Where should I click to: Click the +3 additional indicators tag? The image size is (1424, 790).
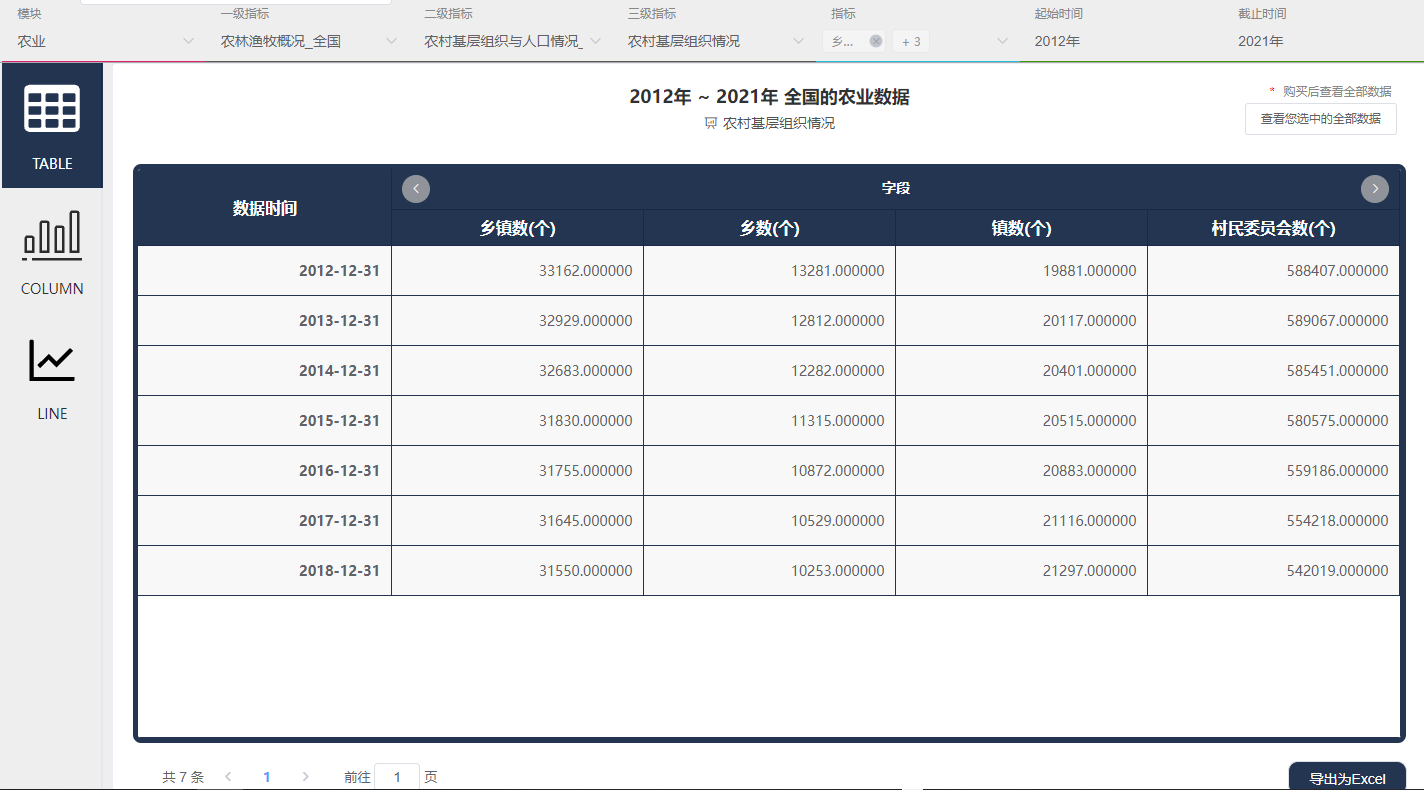click(911, 42)
